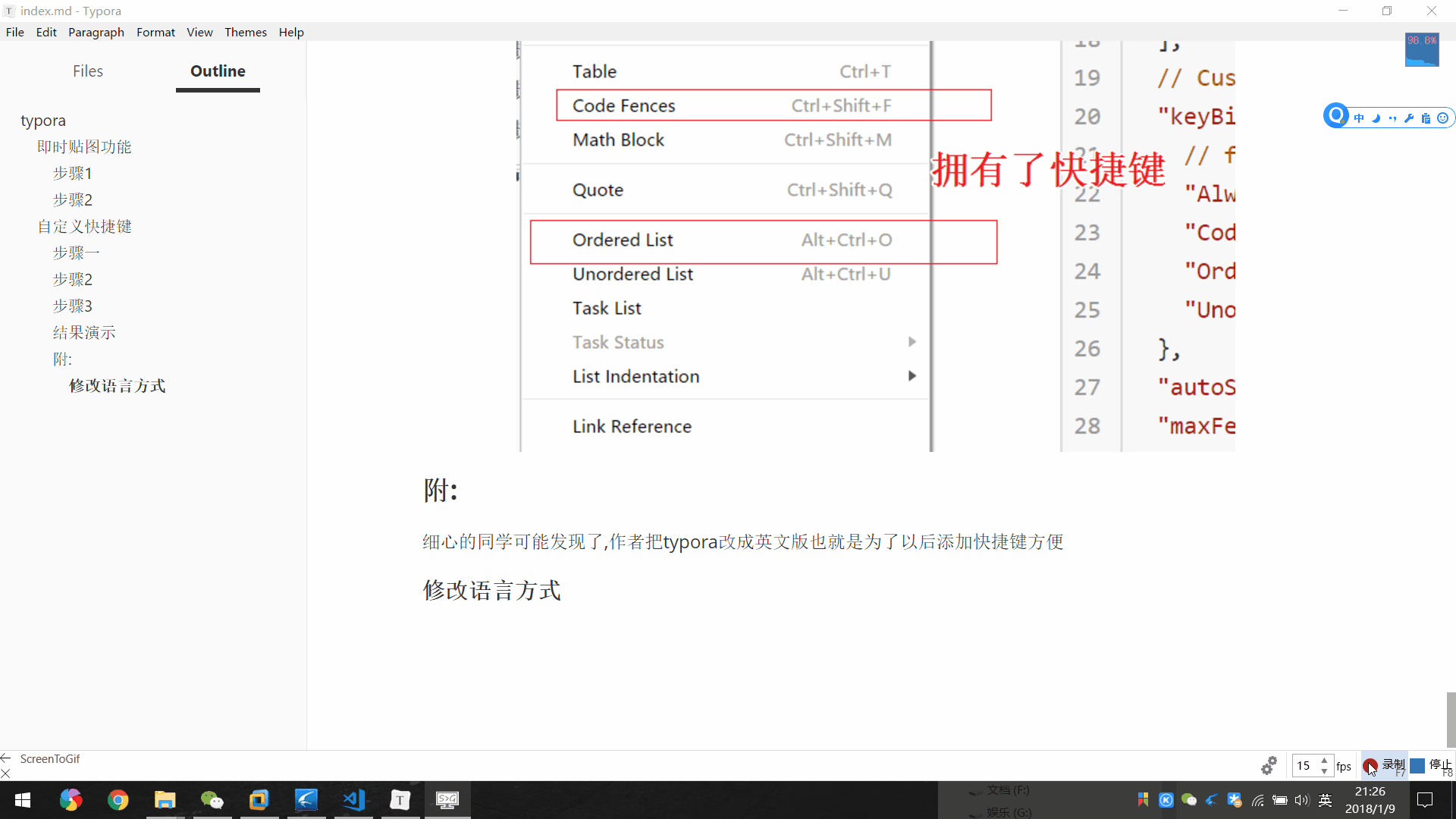Click the IME clipboard icon
Image resolution: width=1456 pixels, height=819 pixels.
(x=1426, y=118)
